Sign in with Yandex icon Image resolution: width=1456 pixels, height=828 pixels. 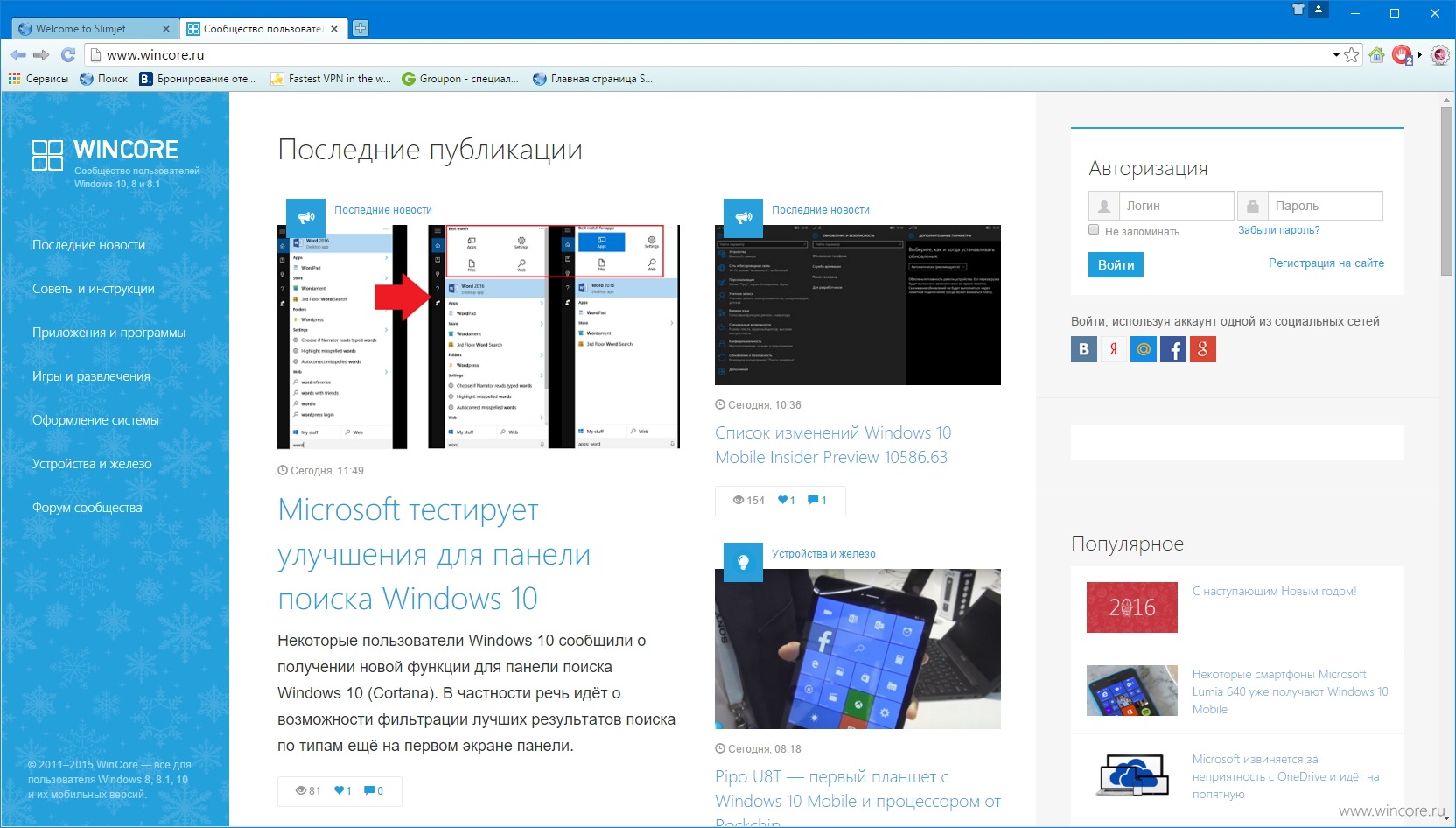coord(1114,349)
